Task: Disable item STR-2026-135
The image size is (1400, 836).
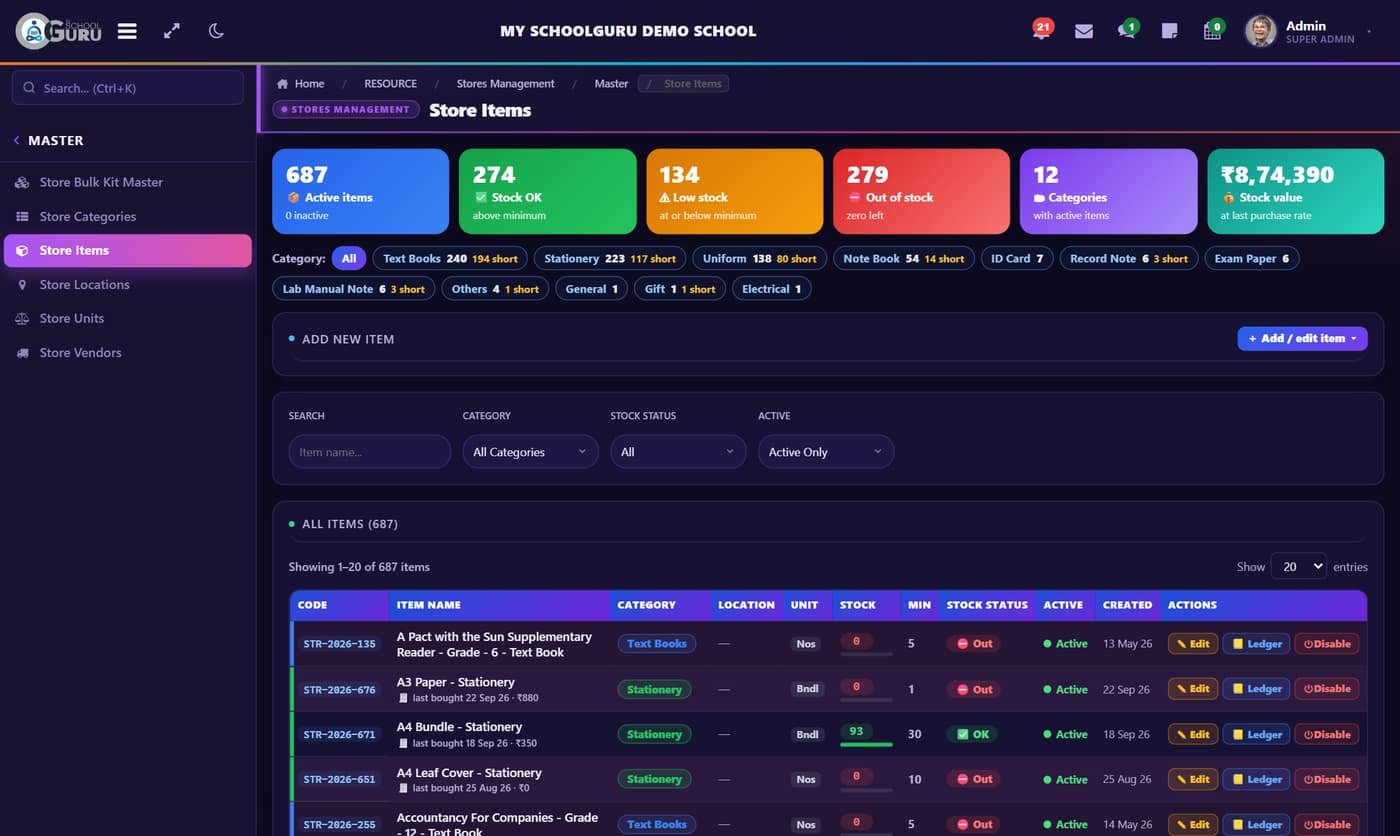Action: (1327, 644)
